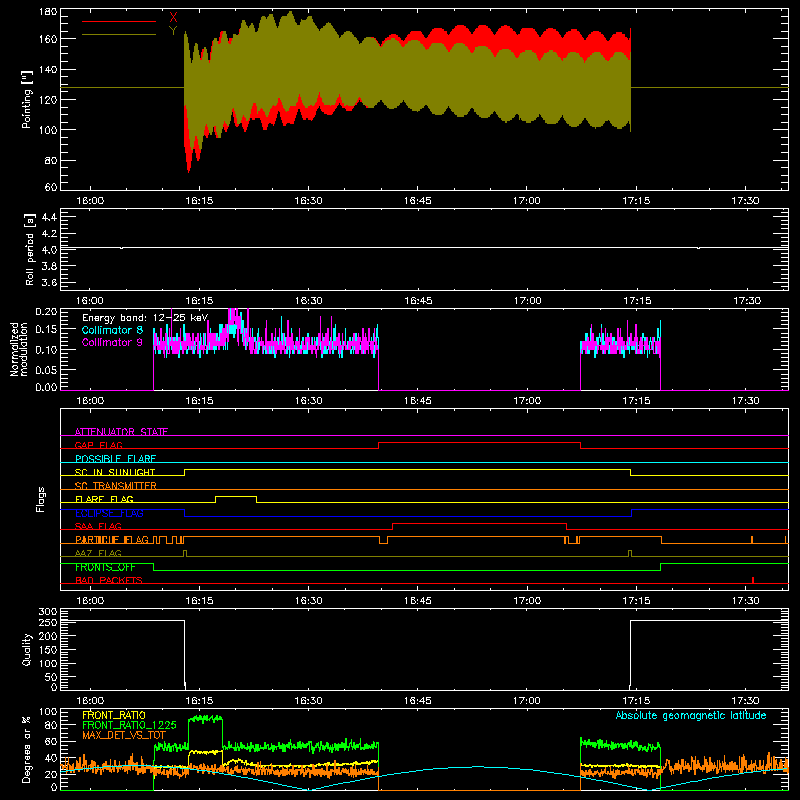Select the "16:45" time label under Flags plot
Viewport: 800px width, 800px height.
coord(417,601)
